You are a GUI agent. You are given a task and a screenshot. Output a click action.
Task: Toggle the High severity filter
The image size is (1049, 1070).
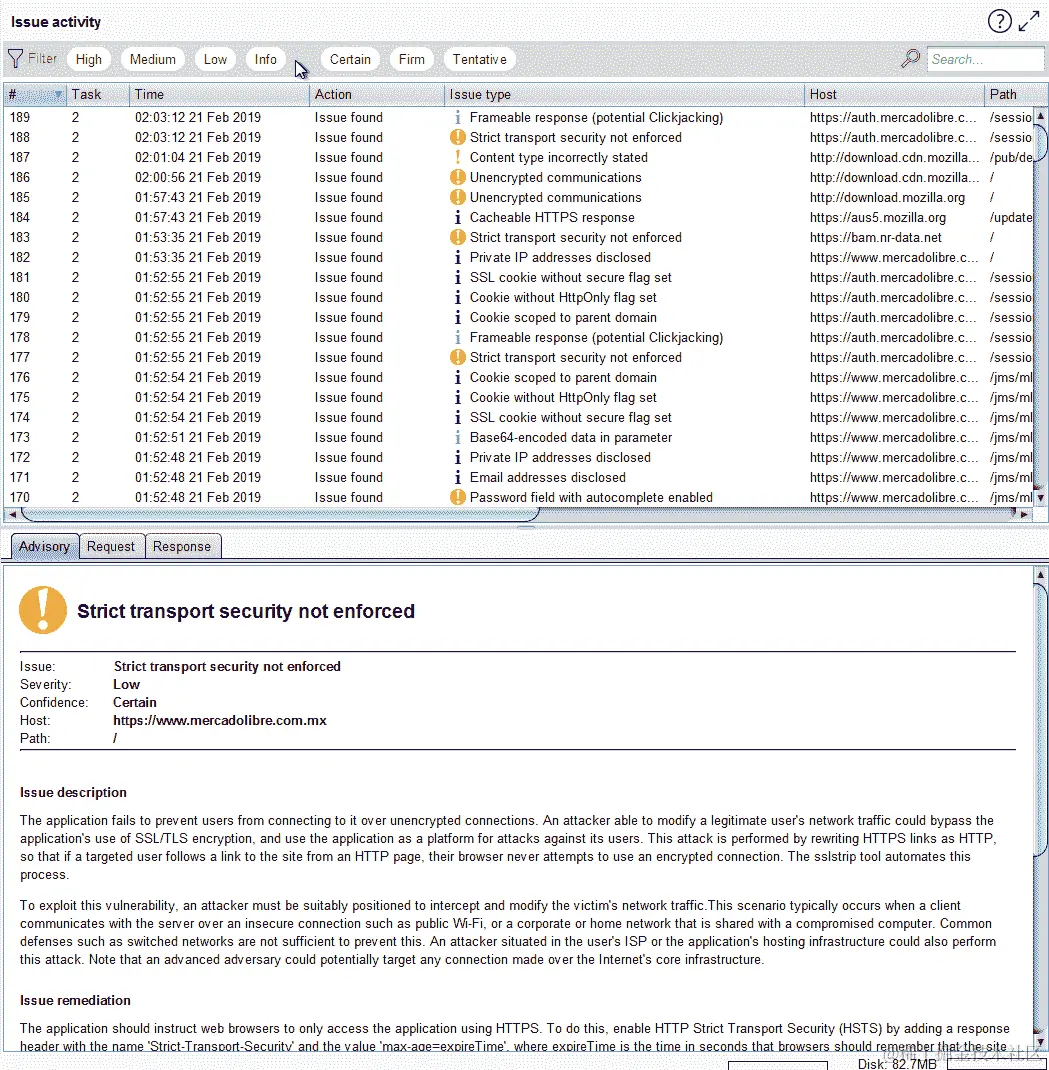89,59
